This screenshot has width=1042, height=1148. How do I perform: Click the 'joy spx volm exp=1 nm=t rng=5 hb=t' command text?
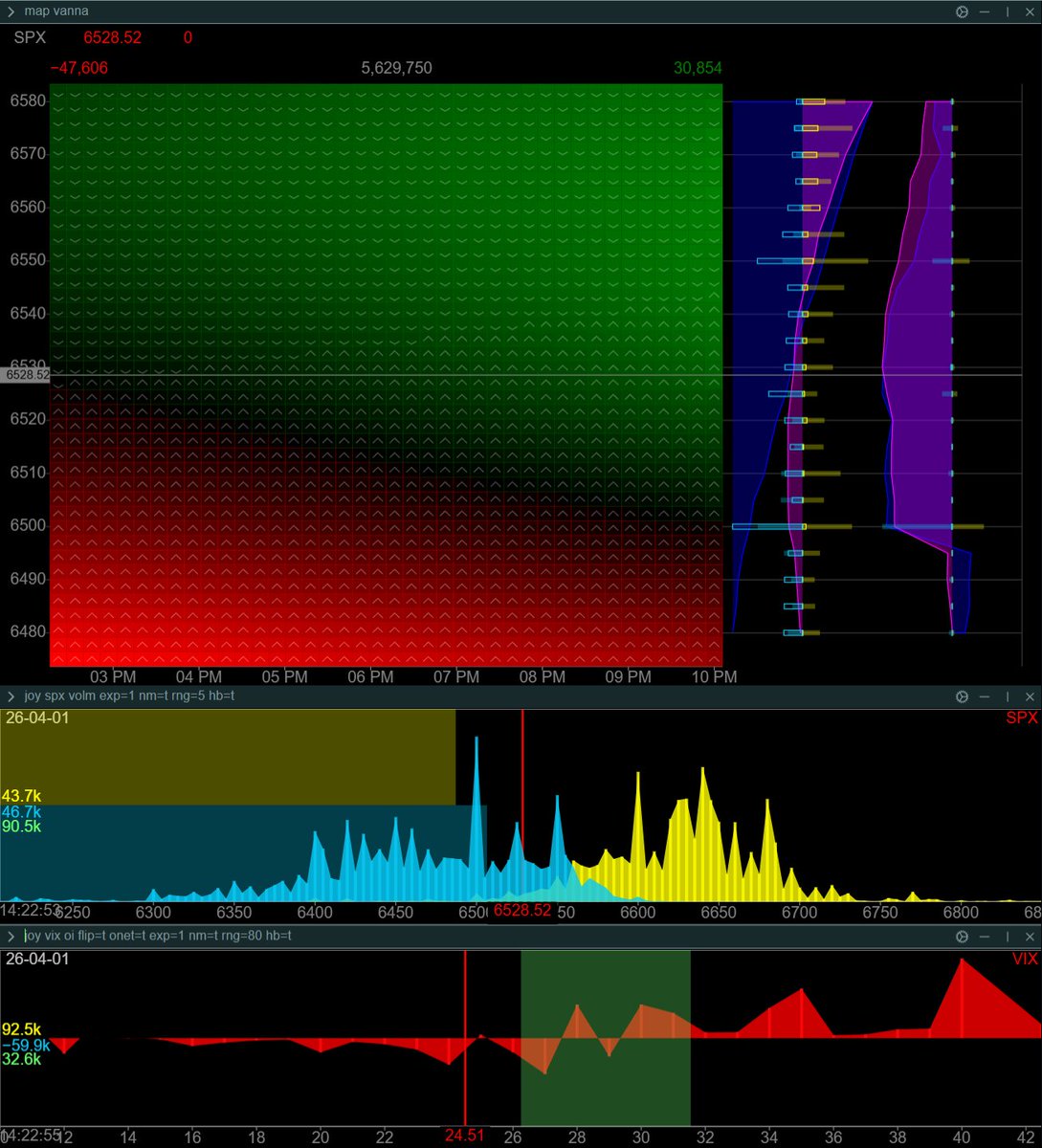pyautogui.click(x=130, y=695)
